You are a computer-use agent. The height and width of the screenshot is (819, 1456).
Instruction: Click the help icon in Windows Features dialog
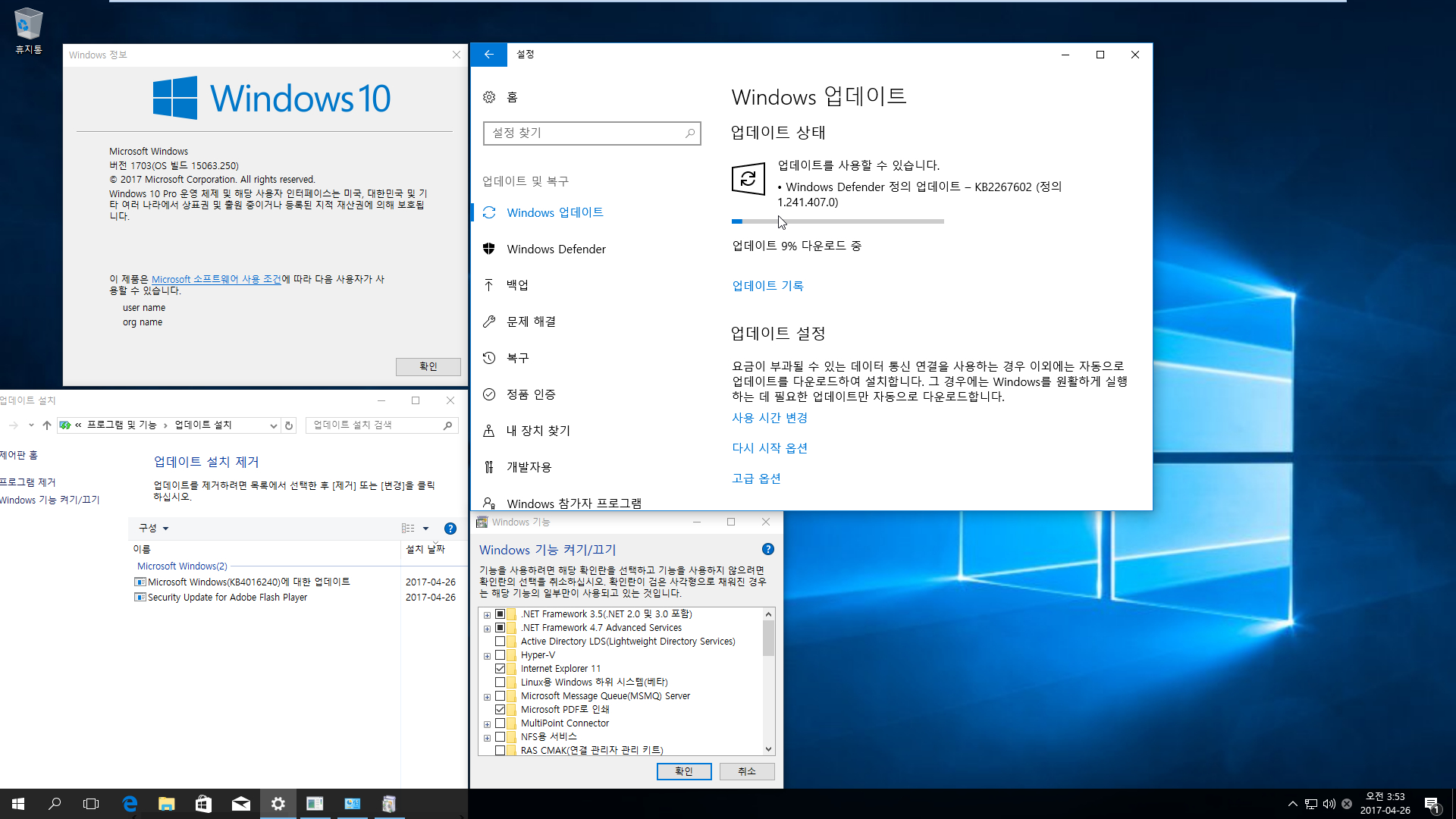click(767, 549)
